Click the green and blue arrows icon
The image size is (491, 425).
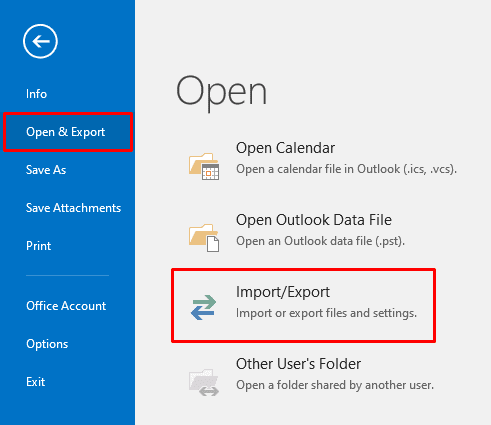tap(204, 307)
